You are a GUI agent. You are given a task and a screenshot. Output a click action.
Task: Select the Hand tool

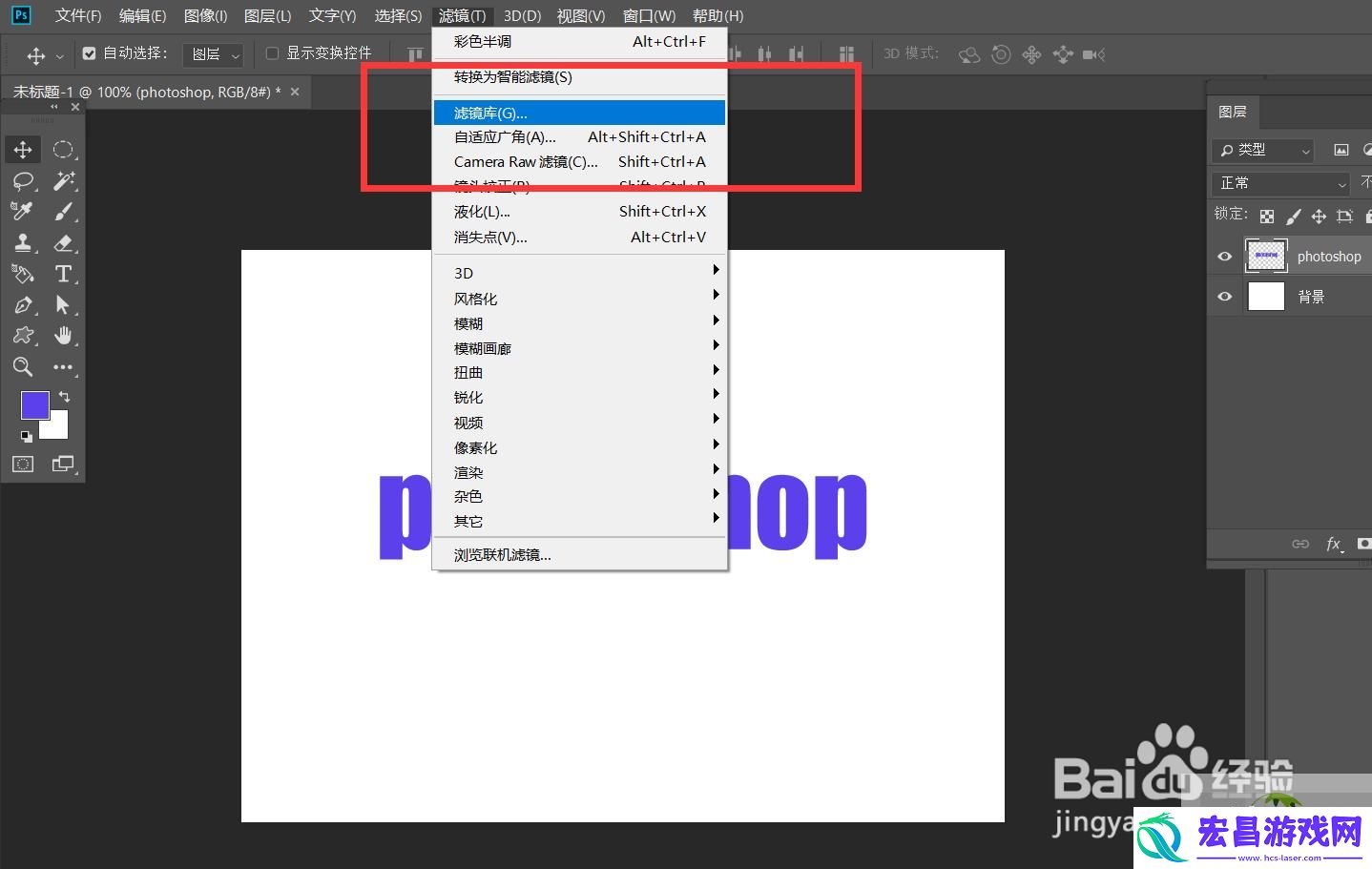(x=63, y=336)
